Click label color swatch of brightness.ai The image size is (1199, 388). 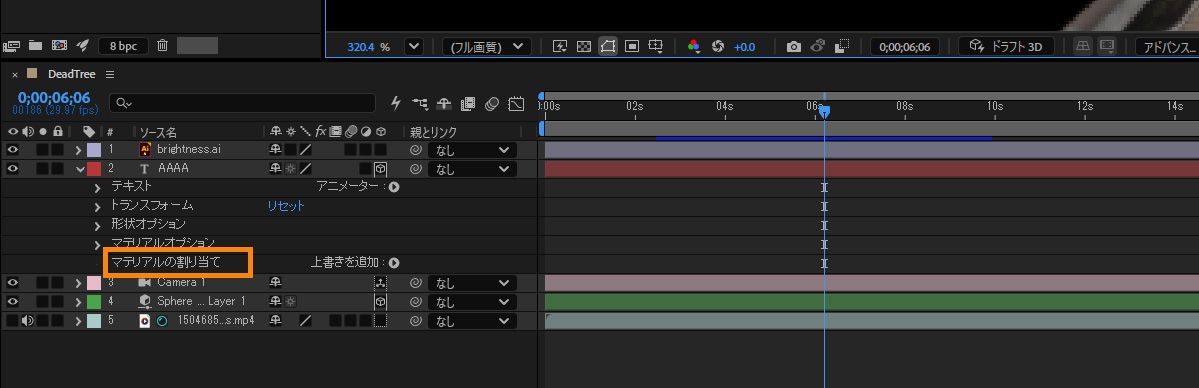point(94,150)
